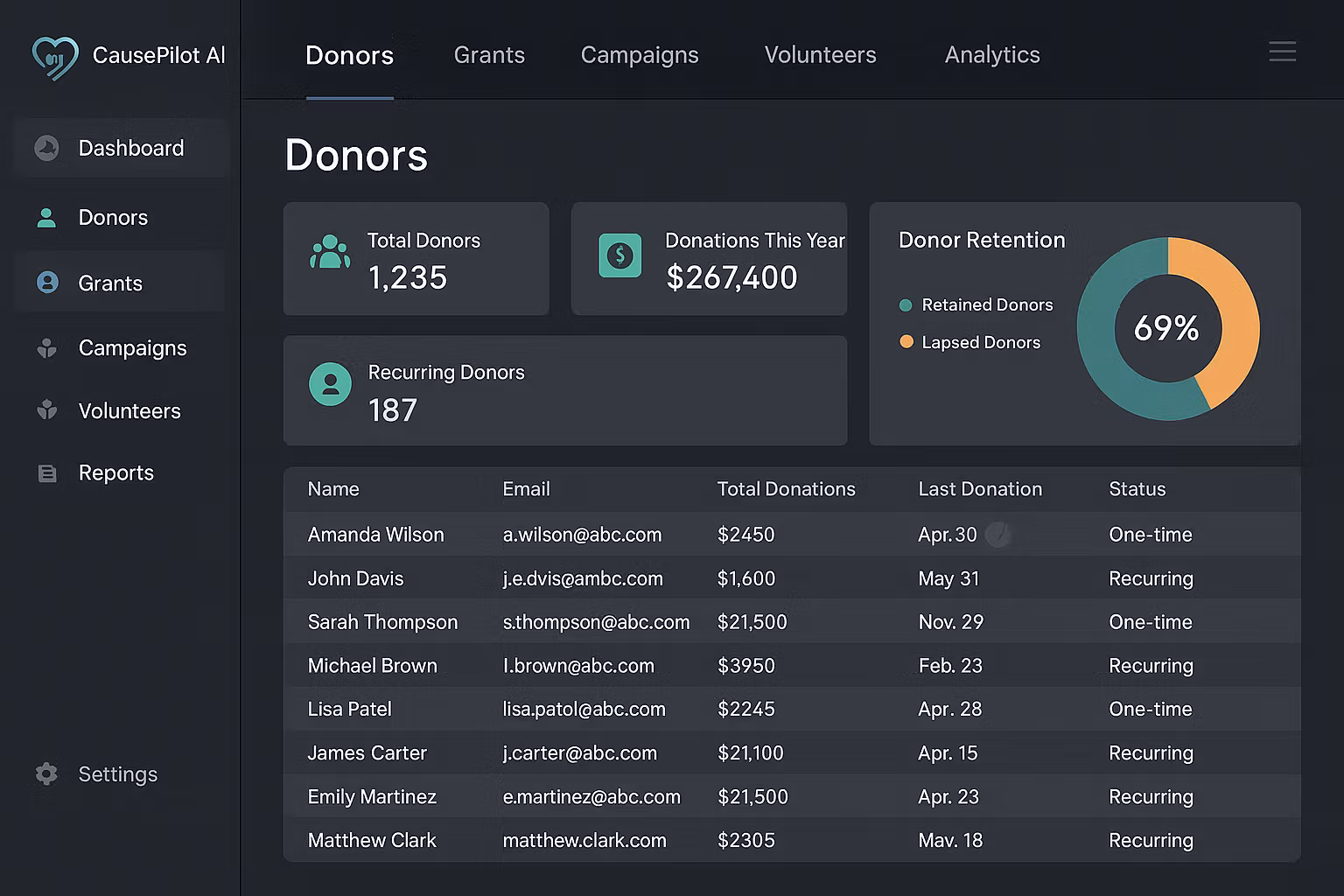The height and width of the screenshot is (896, 1344).
Task: Click the Status column header
Action: click(x=1137, y=489)
